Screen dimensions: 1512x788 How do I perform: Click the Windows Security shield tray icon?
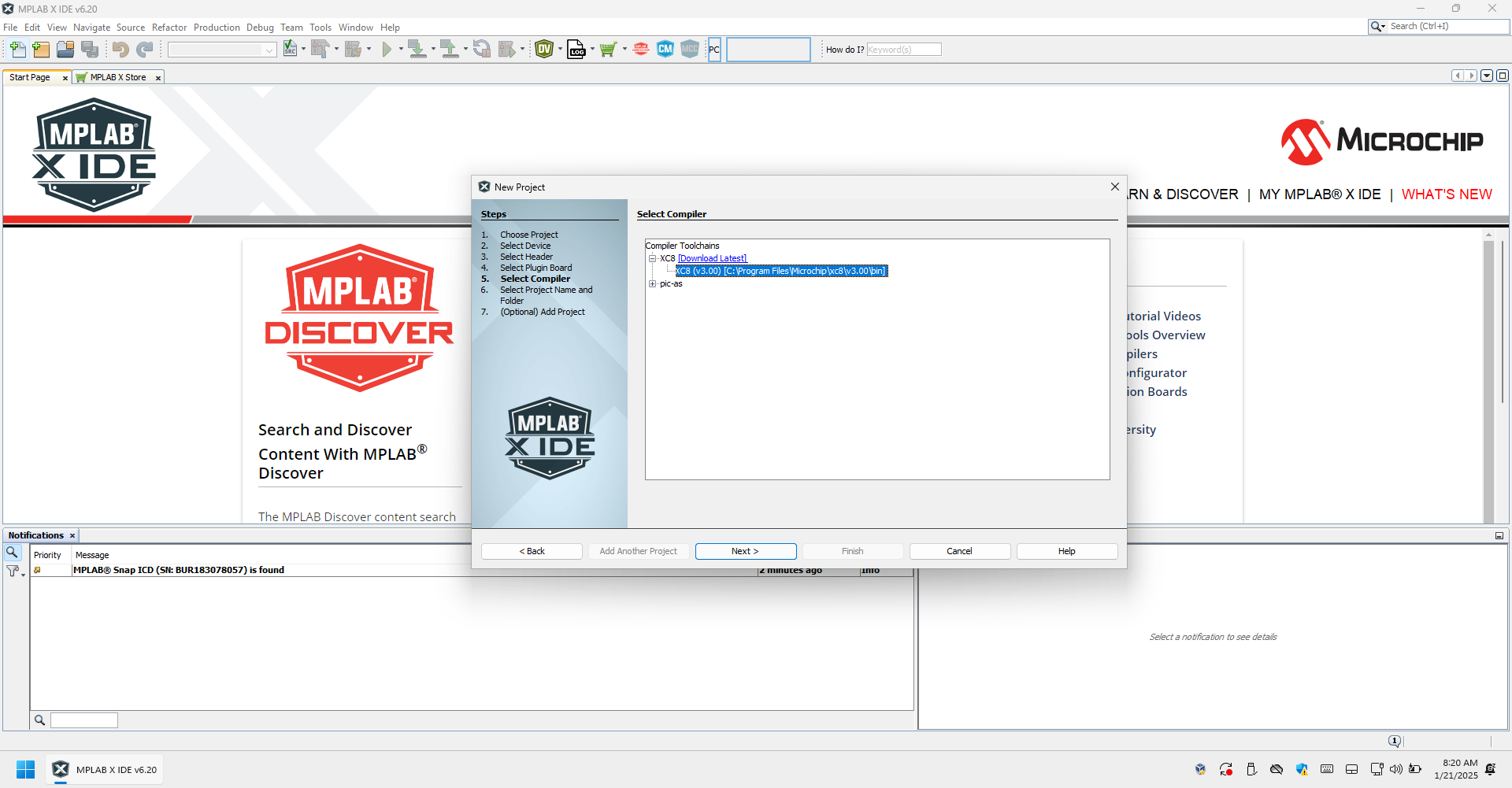pos(1302,769)
